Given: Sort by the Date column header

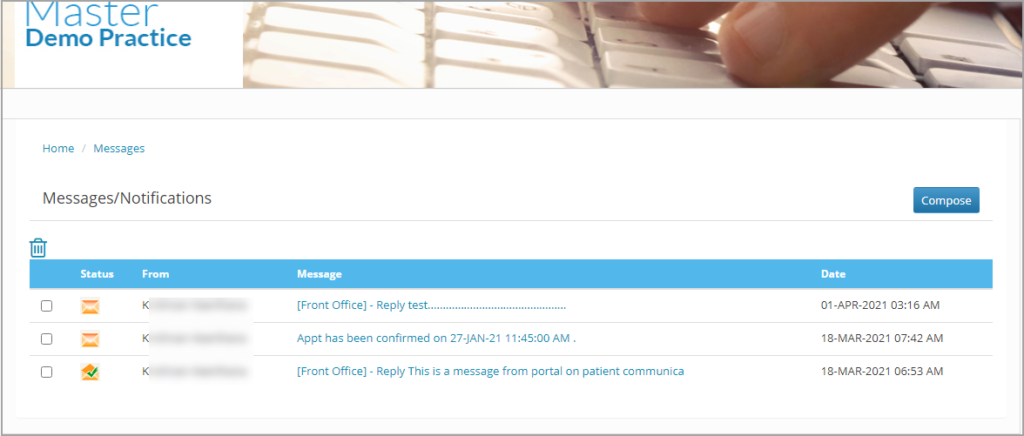Looking at the screenshot, I should 833,274.
